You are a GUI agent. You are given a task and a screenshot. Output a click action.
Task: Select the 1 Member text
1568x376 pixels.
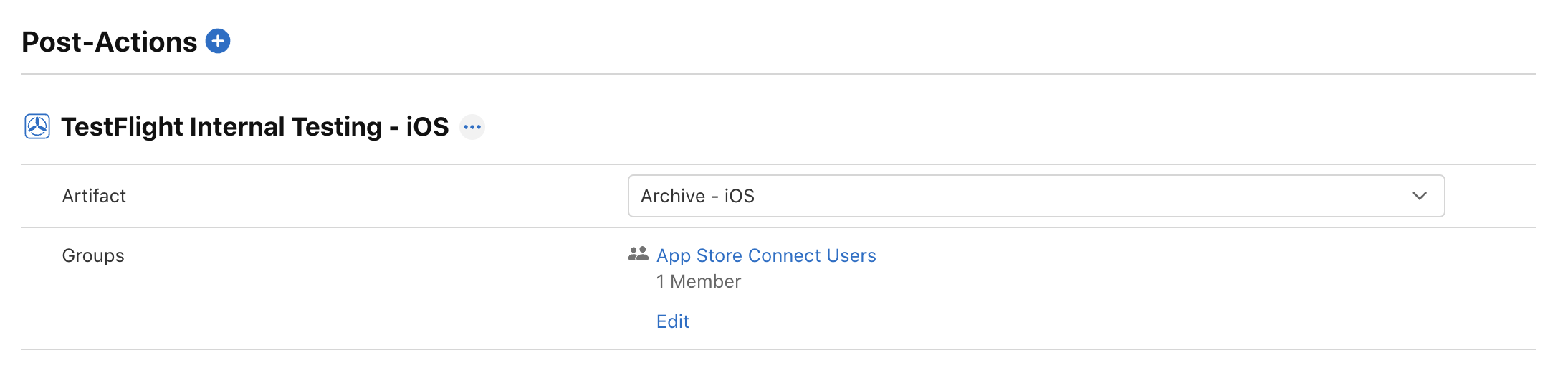pyautogui.click(x=699, y=281)
